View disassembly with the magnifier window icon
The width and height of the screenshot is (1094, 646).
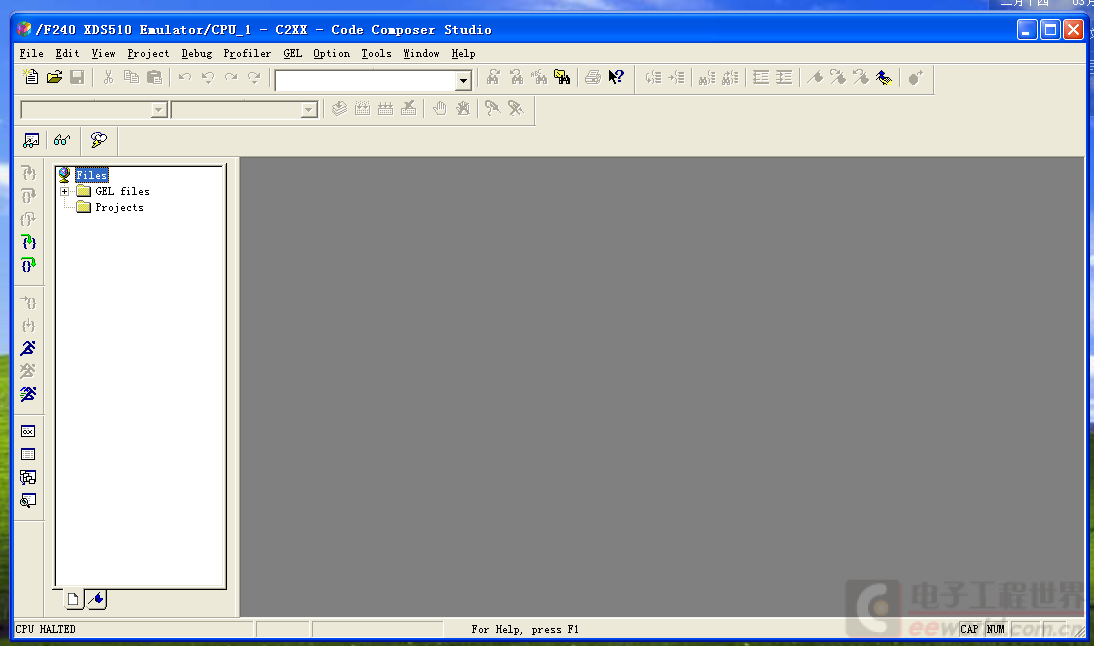[28, 501]
